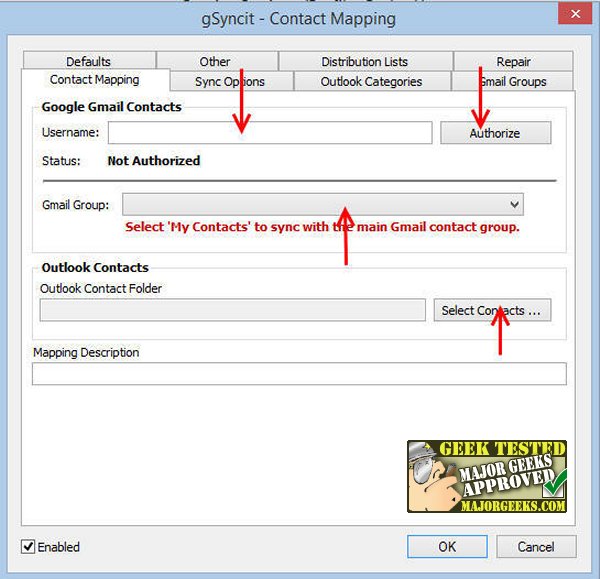600x579 pixels.
Task: Click the window title 'gSyncit - Contact Mapping'
Action: (x=298, y=19)
